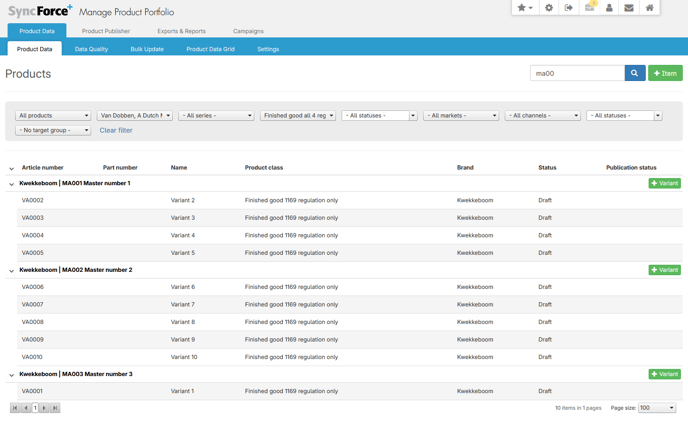Select the Variant 8 name cell
The image size is (688, 422).
(x=183, y=322)
